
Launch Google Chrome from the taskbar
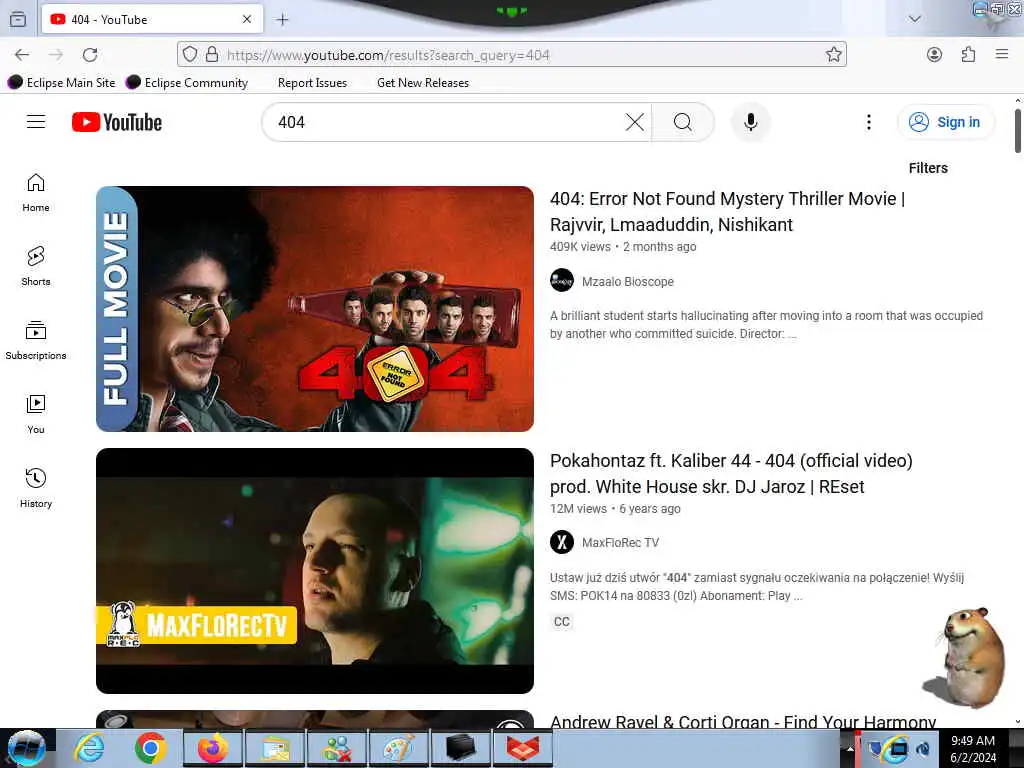[151, 748]
